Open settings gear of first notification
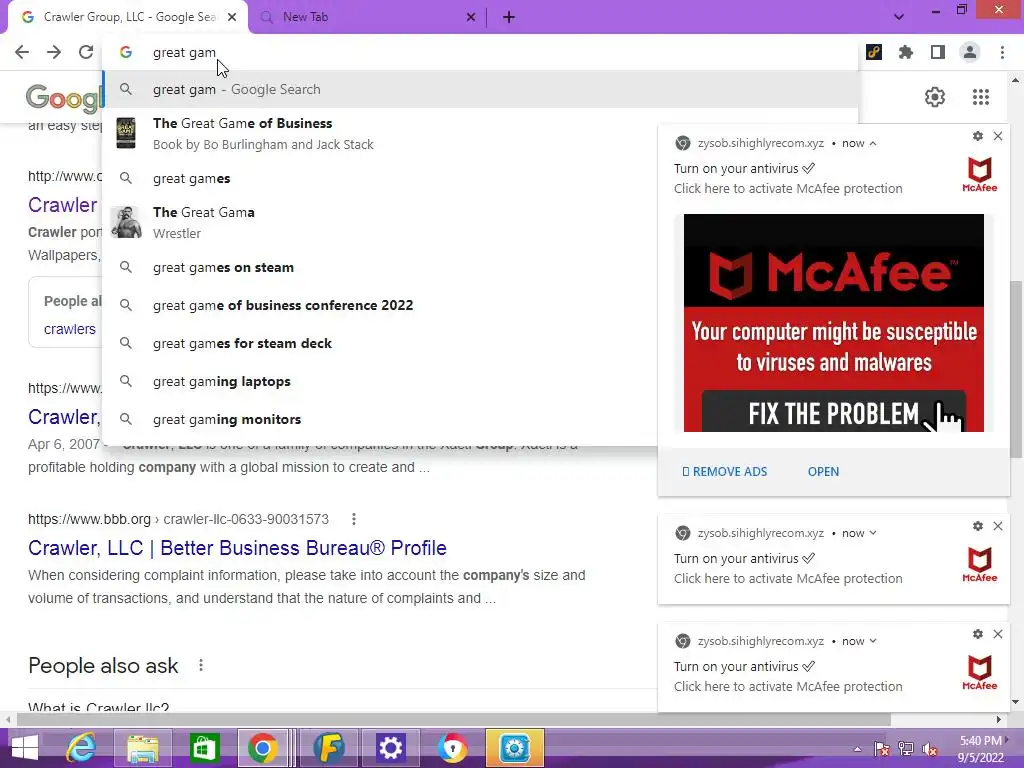 click(978, 136)
